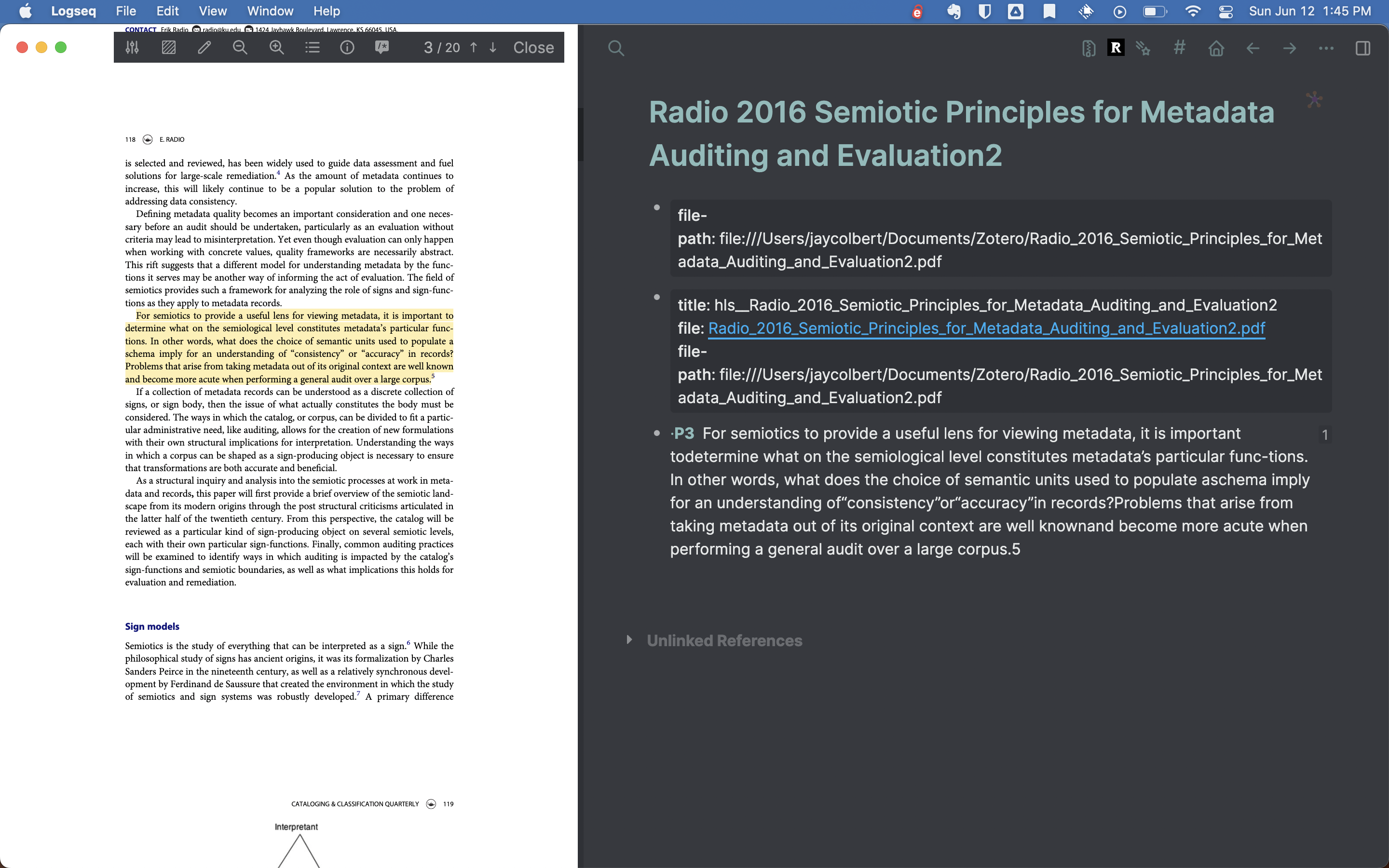Show PDF document info
The width and height of the screenshot is (1389, 868).
tap(347, 48)
